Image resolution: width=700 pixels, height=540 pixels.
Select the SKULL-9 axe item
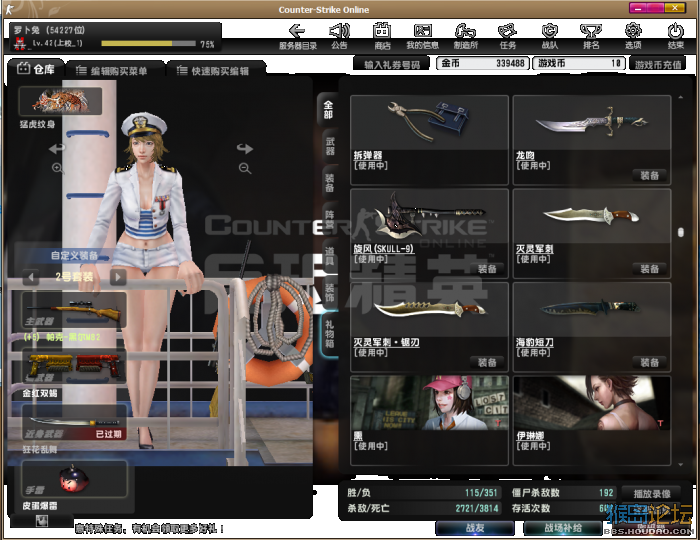(429, 234)
